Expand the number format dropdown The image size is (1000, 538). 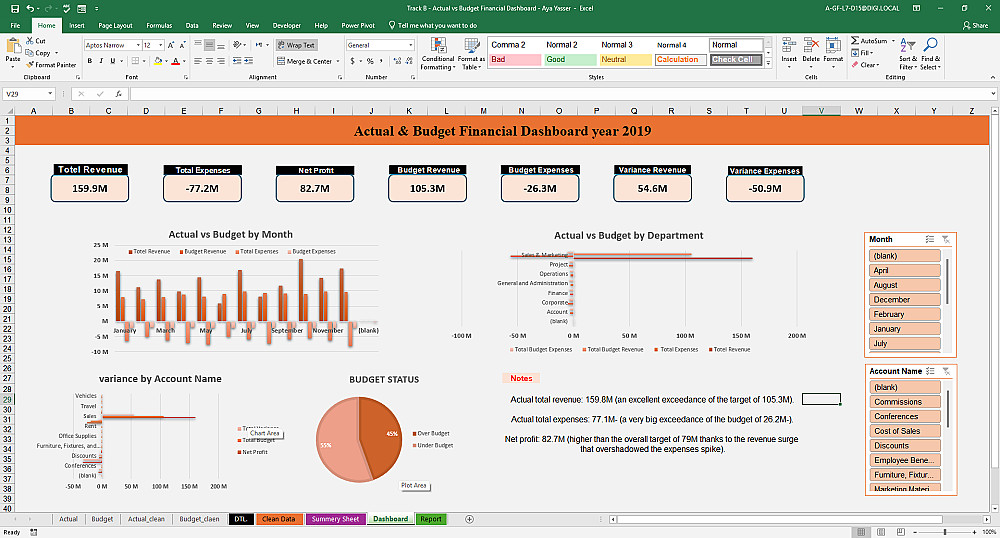coord(411,45)
